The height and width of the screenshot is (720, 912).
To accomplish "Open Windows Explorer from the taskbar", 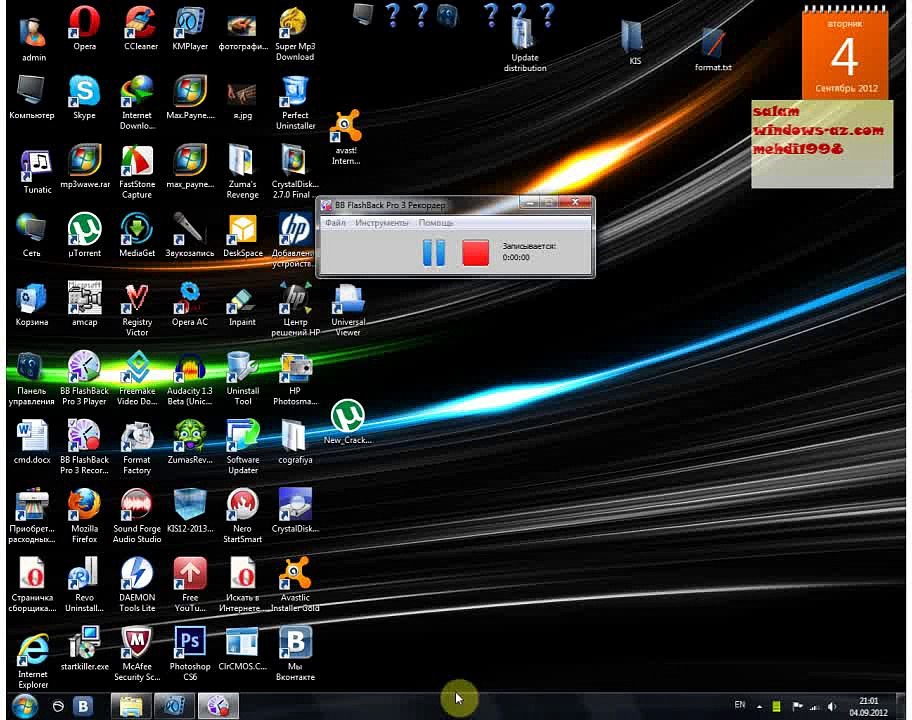I will pyautogui.click(x=131, y=706).
